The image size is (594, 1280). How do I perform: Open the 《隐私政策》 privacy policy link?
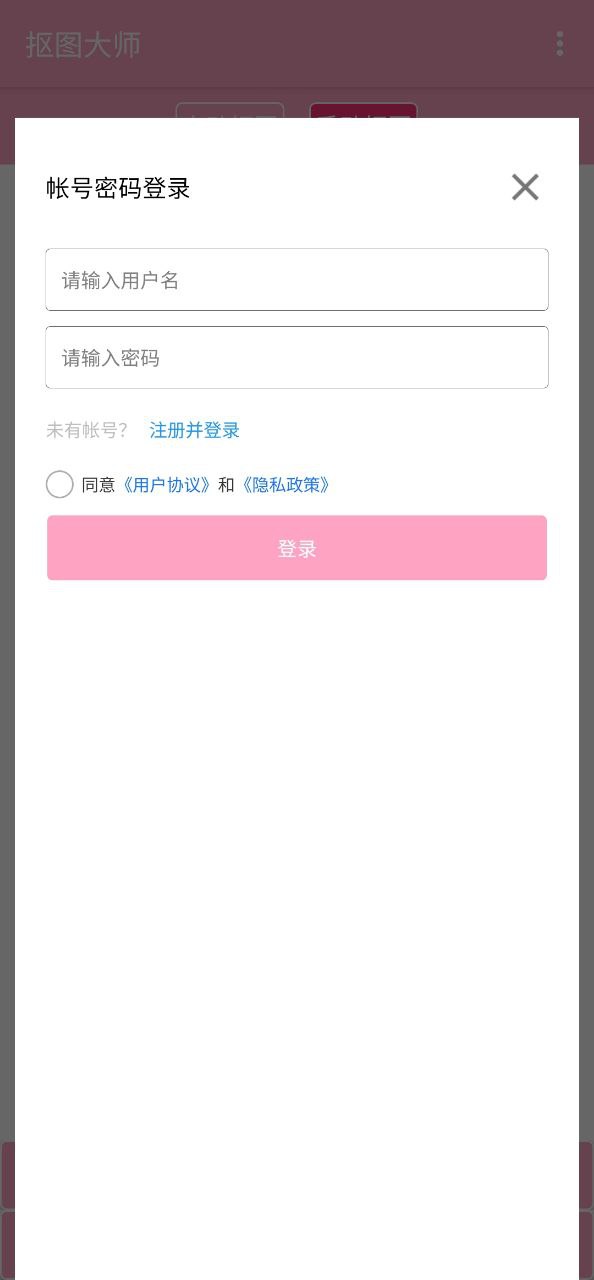click(x=285, y=485)
